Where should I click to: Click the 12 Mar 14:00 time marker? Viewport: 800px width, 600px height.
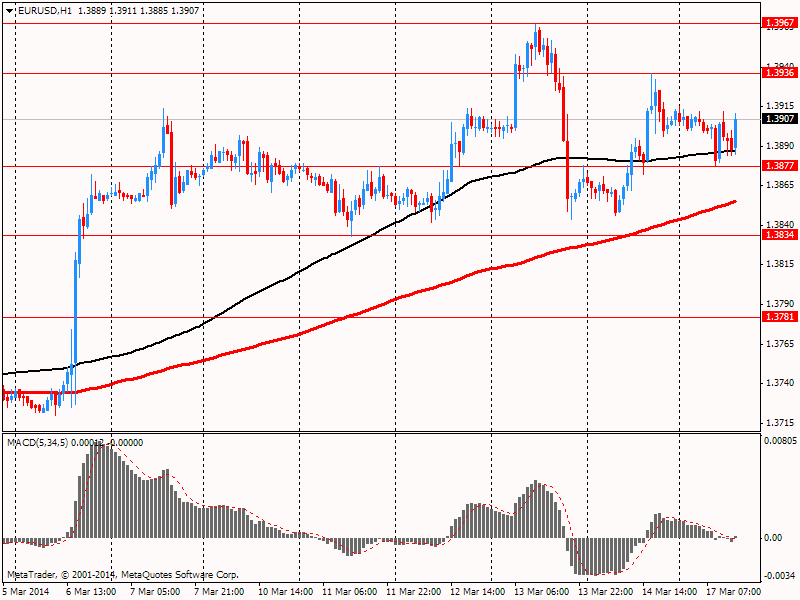pos(478,591)
